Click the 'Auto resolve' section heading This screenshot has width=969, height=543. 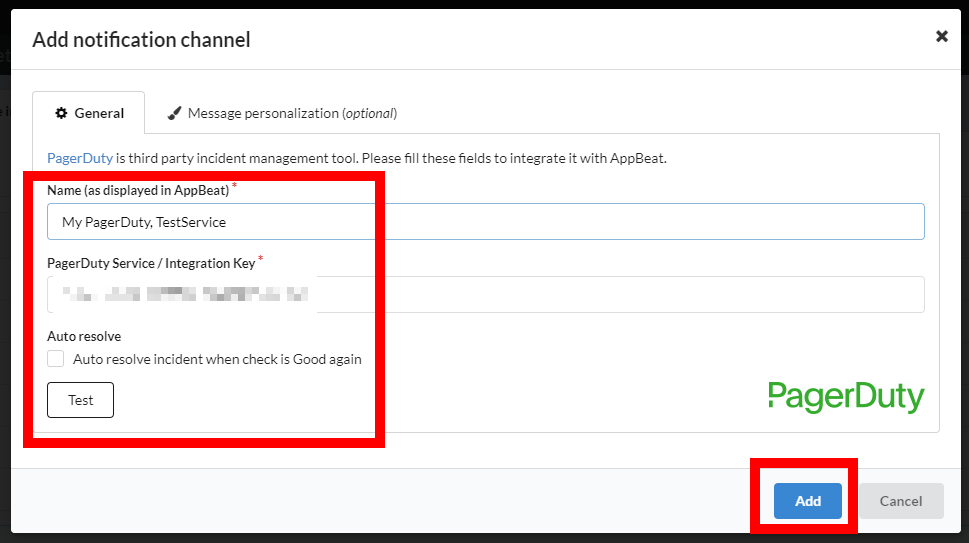point(84,336)
